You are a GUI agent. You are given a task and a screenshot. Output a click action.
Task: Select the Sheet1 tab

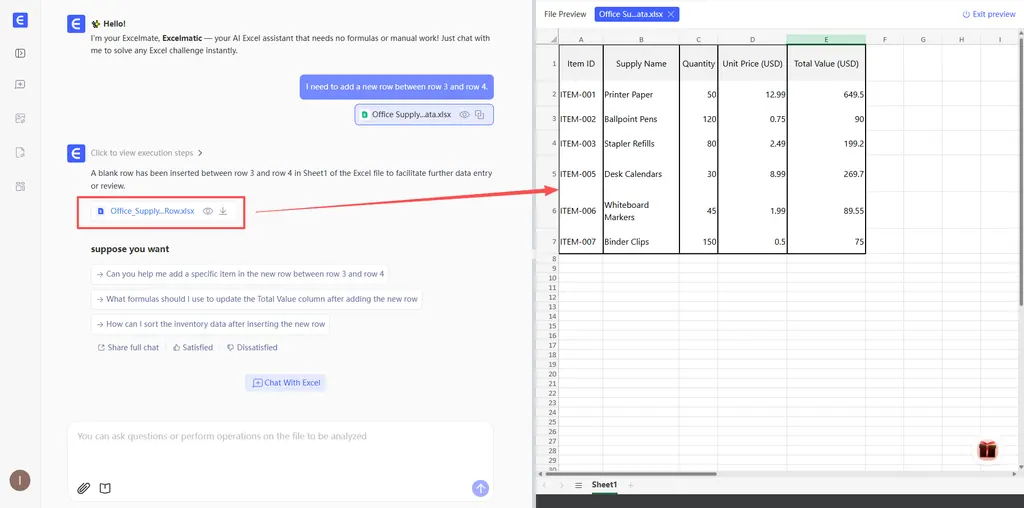(604, 485)
